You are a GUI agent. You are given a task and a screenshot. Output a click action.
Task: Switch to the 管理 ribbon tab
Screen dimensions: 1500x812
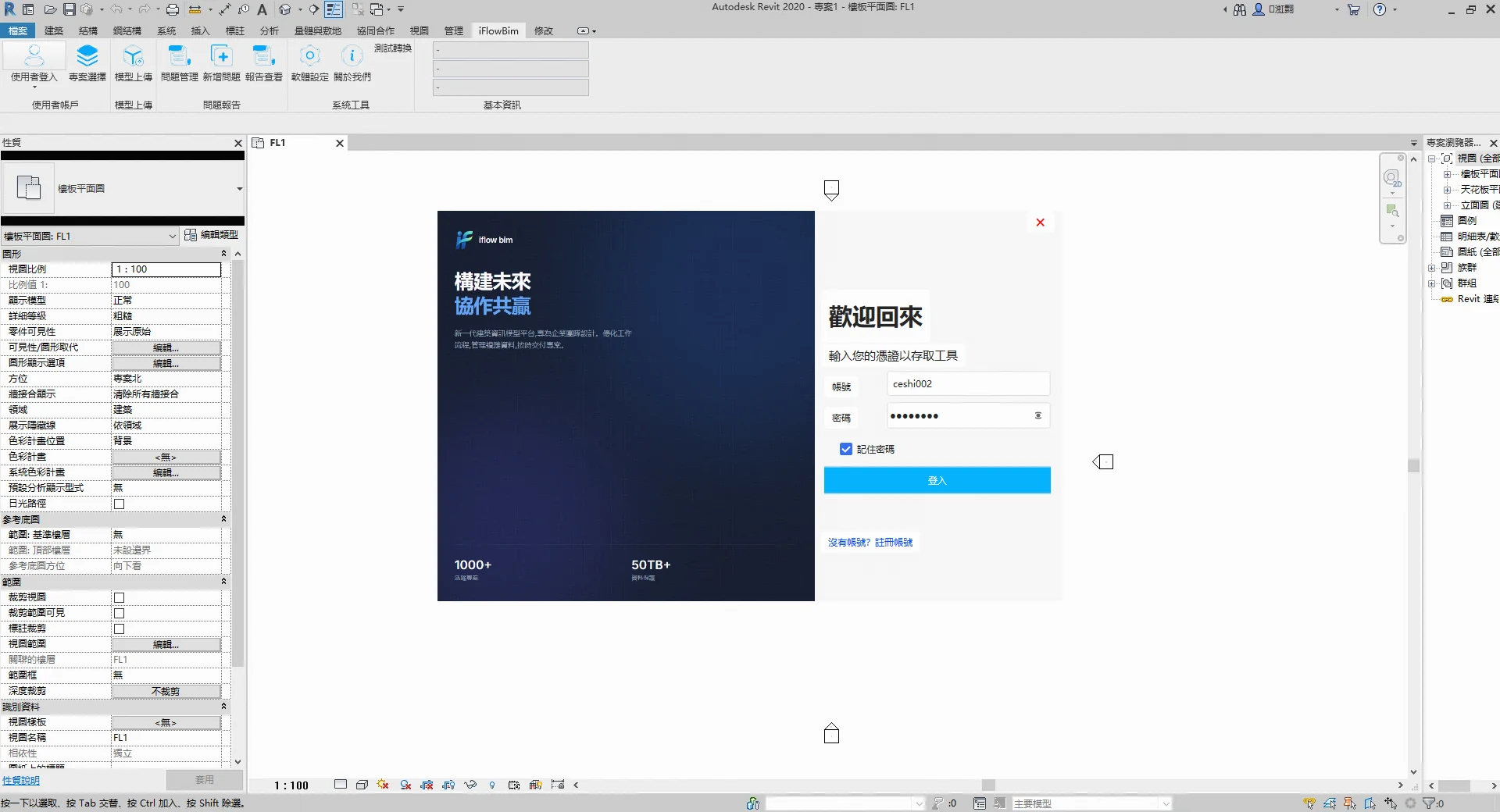[454, 30]
